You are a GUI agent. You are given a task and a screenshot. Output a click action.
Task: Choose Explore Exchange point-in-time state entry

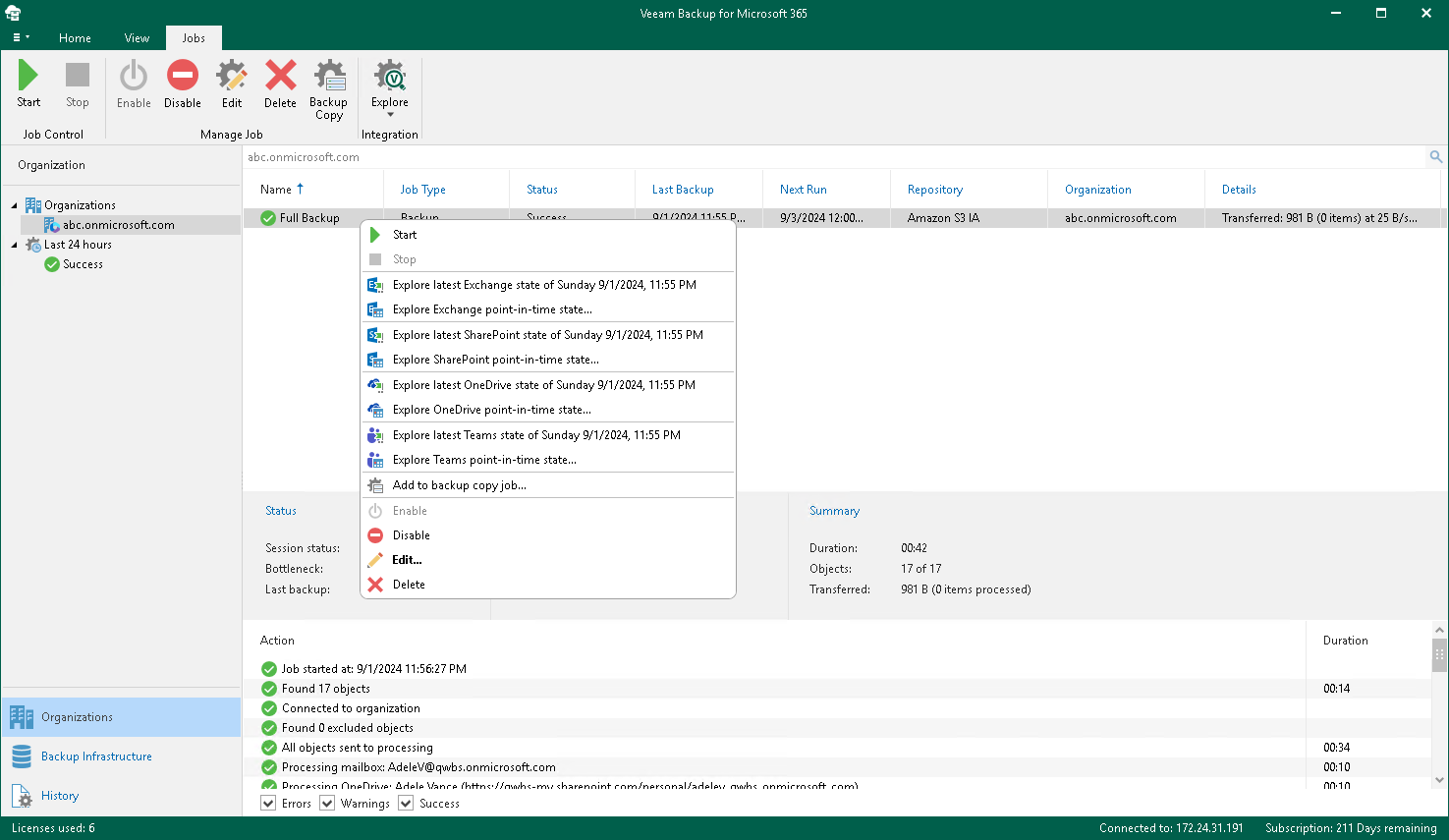coord(548,309)
